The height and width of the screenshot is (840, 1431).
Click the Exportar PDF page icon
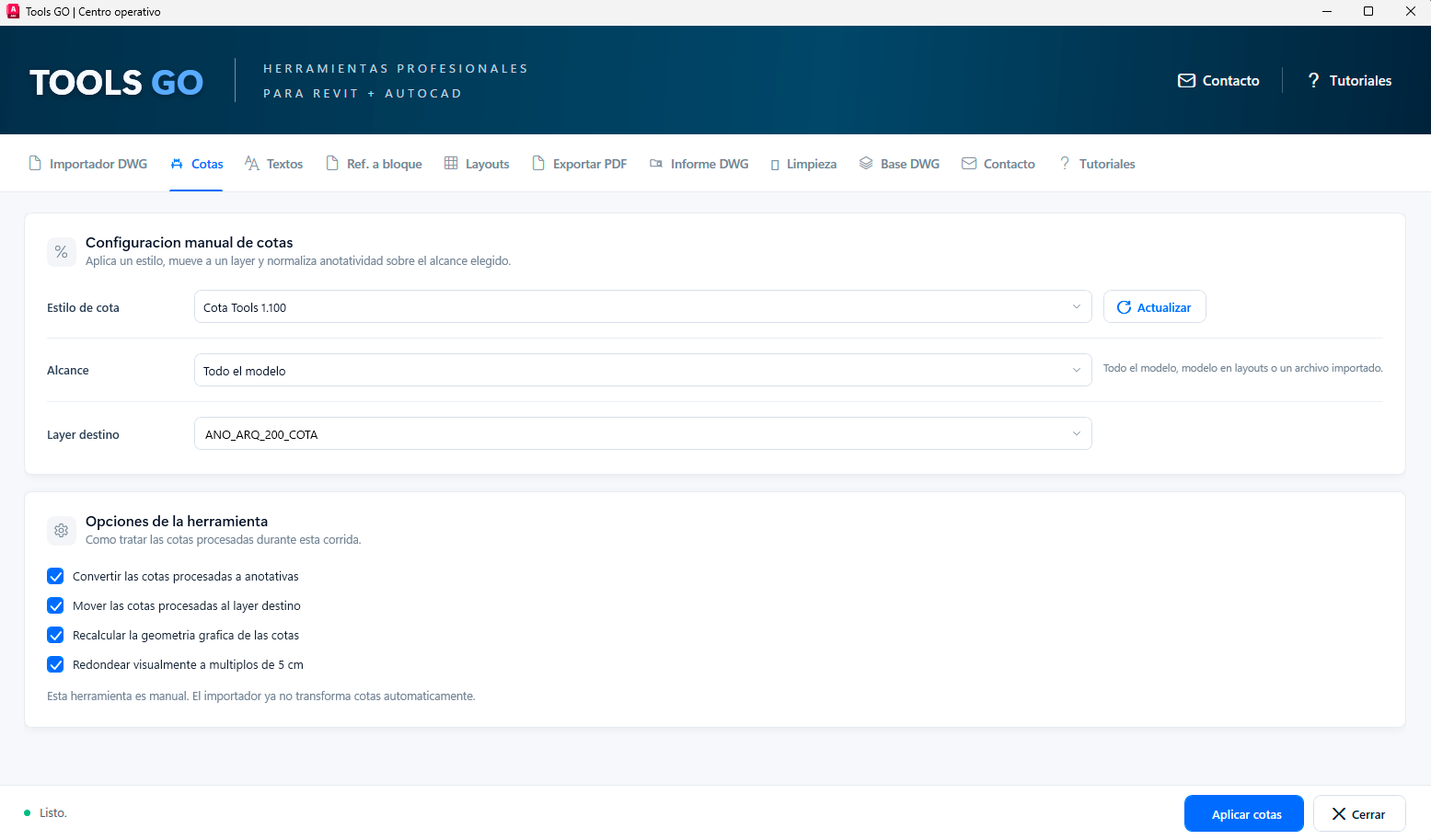[538, 164]
